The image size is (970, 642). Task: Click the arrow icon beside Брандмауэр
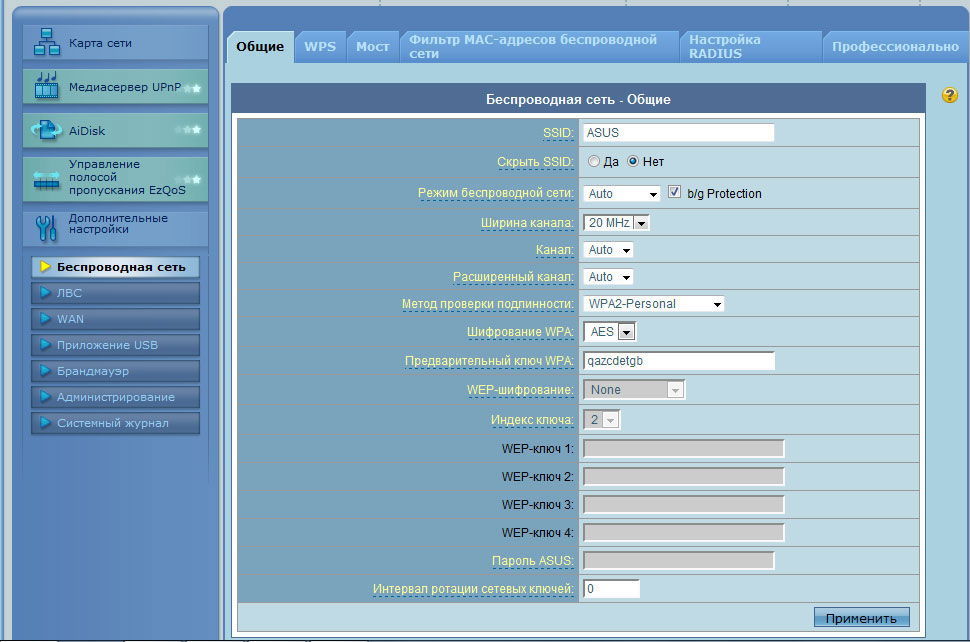point(45,371)
